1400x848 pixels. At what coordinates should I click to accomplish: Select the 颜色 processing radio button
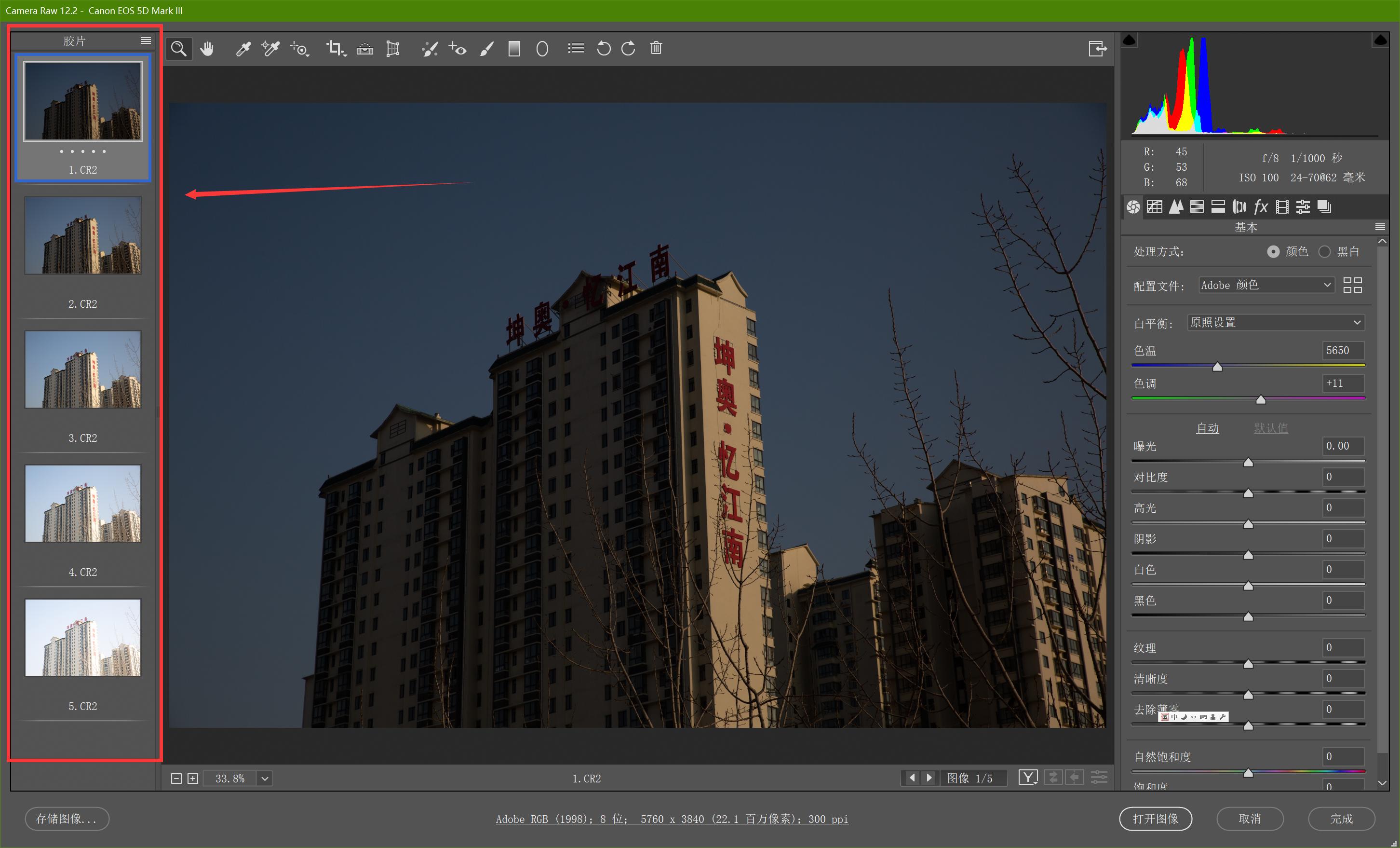tap(1273, 252)
